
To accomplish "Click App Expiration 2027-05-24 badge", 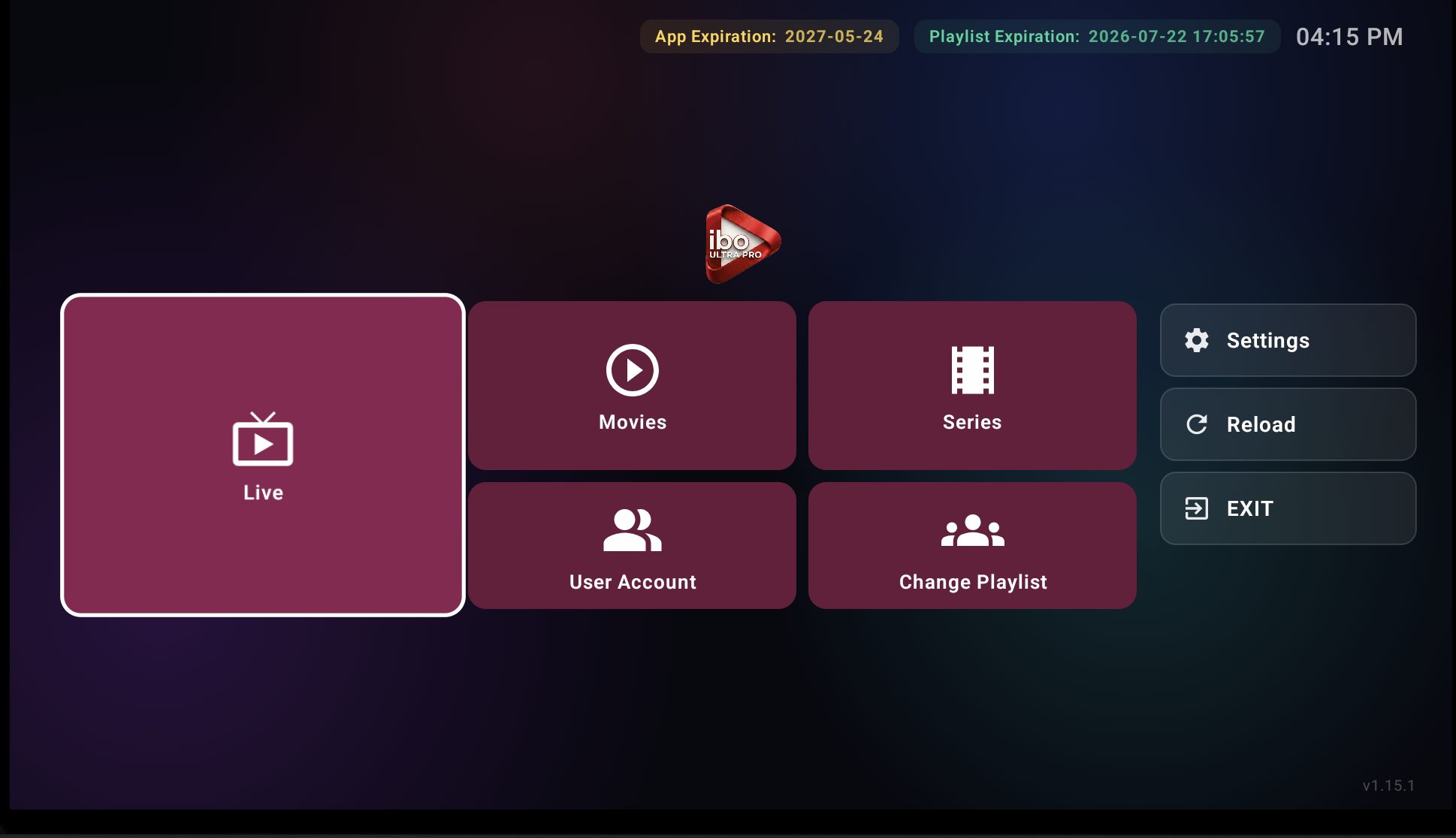I will 769,36.
